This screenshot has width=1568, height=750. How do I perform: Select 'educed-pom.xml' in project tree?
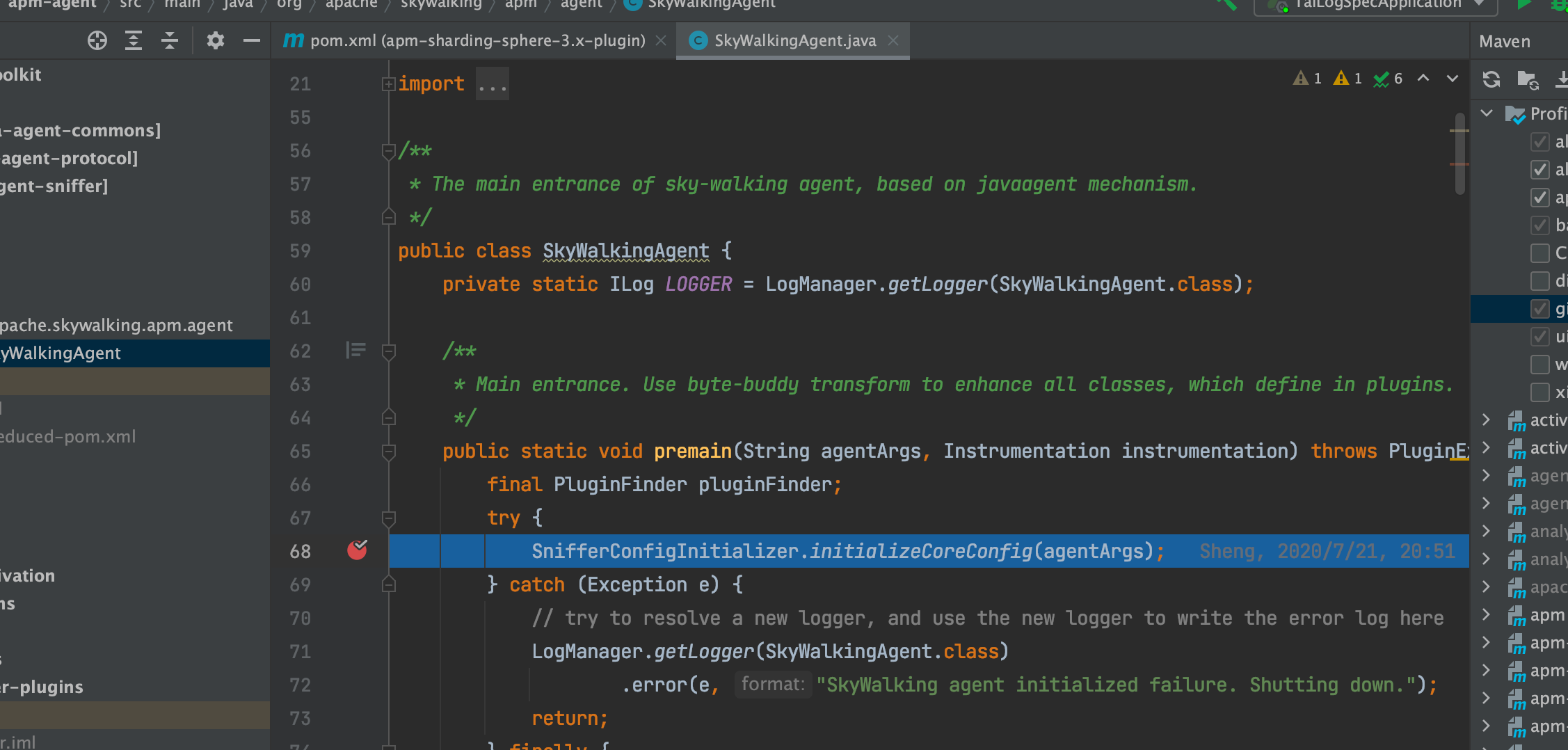click(x=68, y=437)
